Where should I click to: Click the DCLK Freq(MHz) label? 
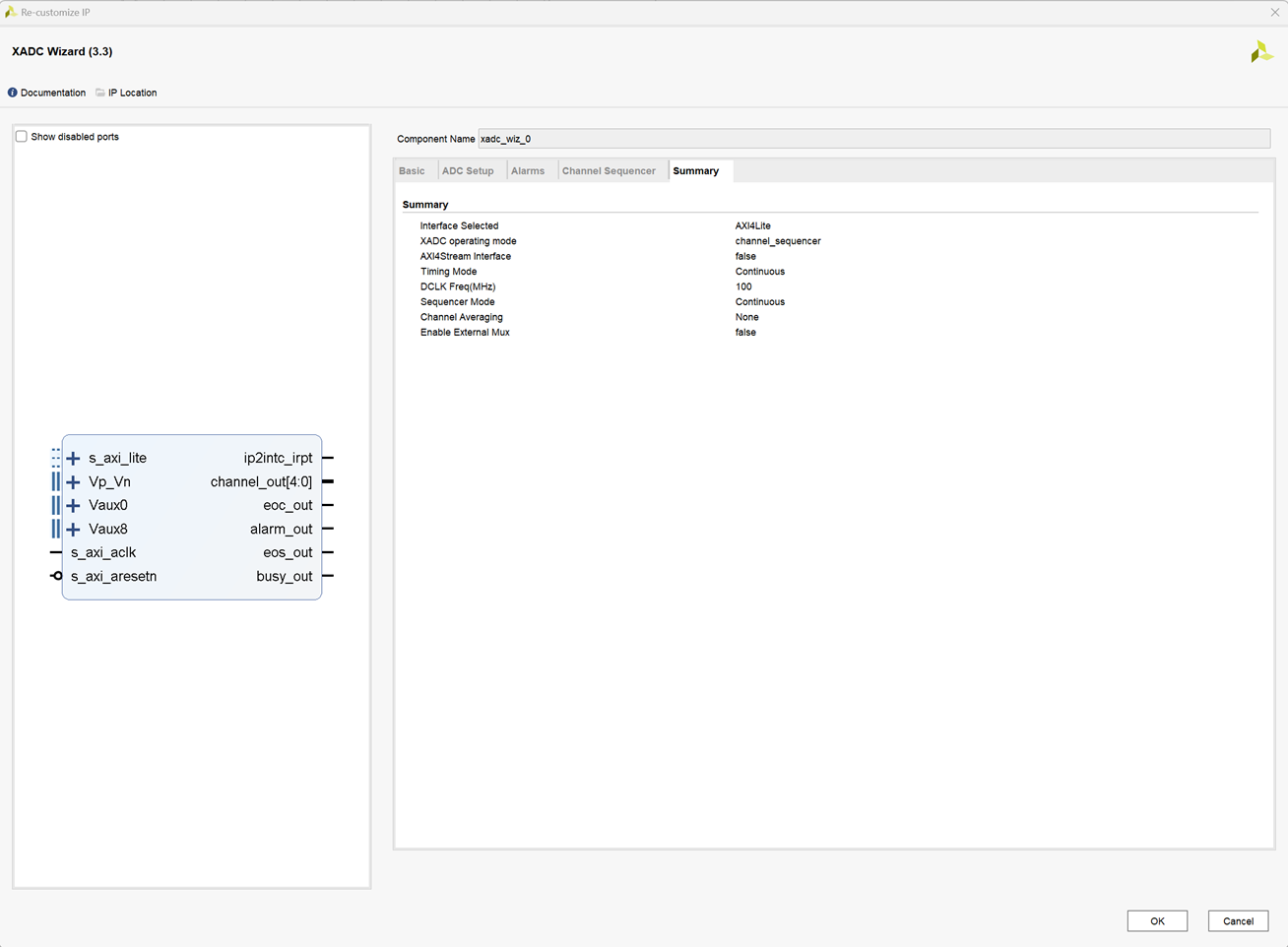(458, 286)
